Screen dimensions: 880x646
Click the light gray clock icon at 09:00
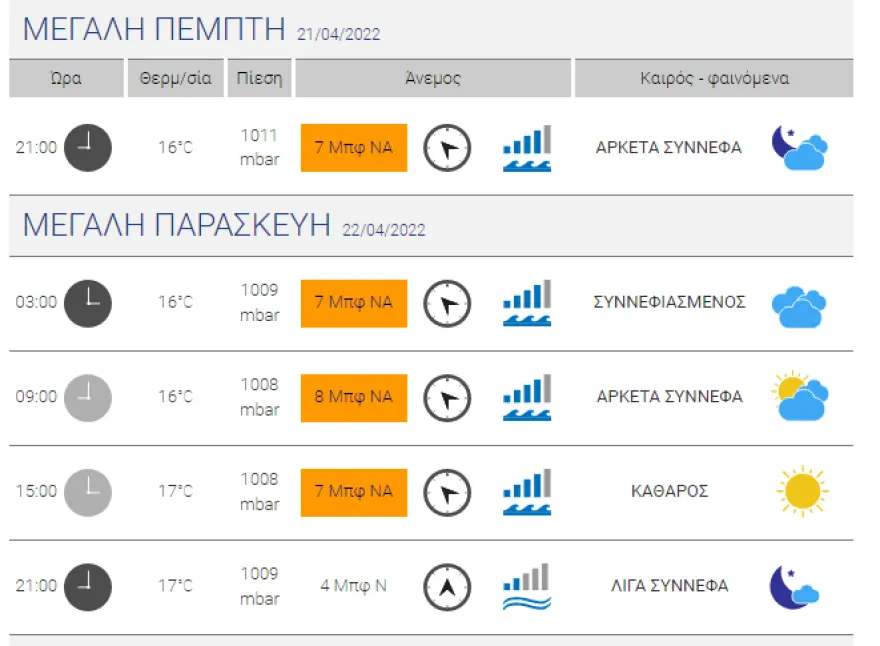tap(88, 397)
